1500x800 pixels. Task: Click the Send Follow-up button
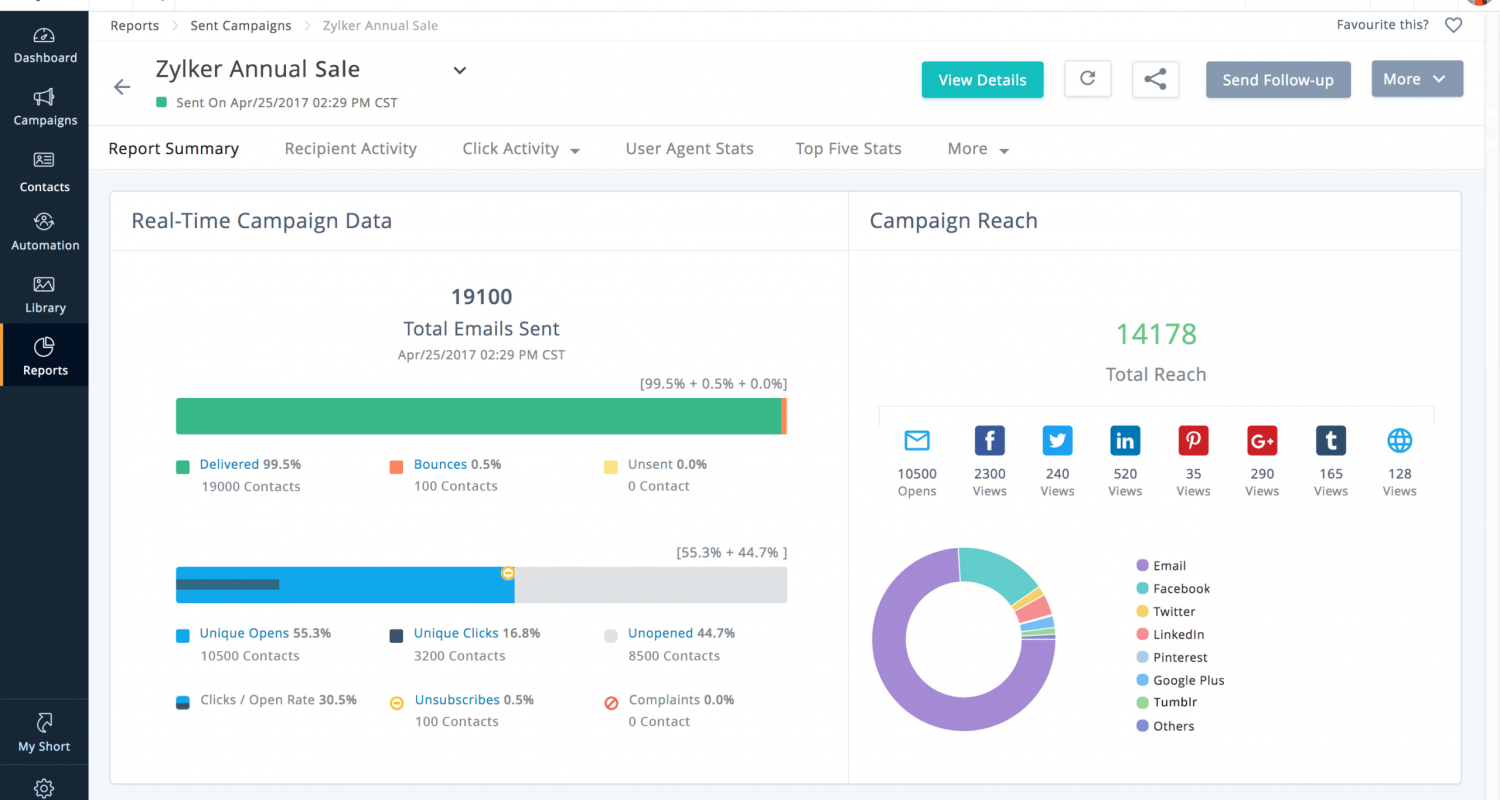1278,80
